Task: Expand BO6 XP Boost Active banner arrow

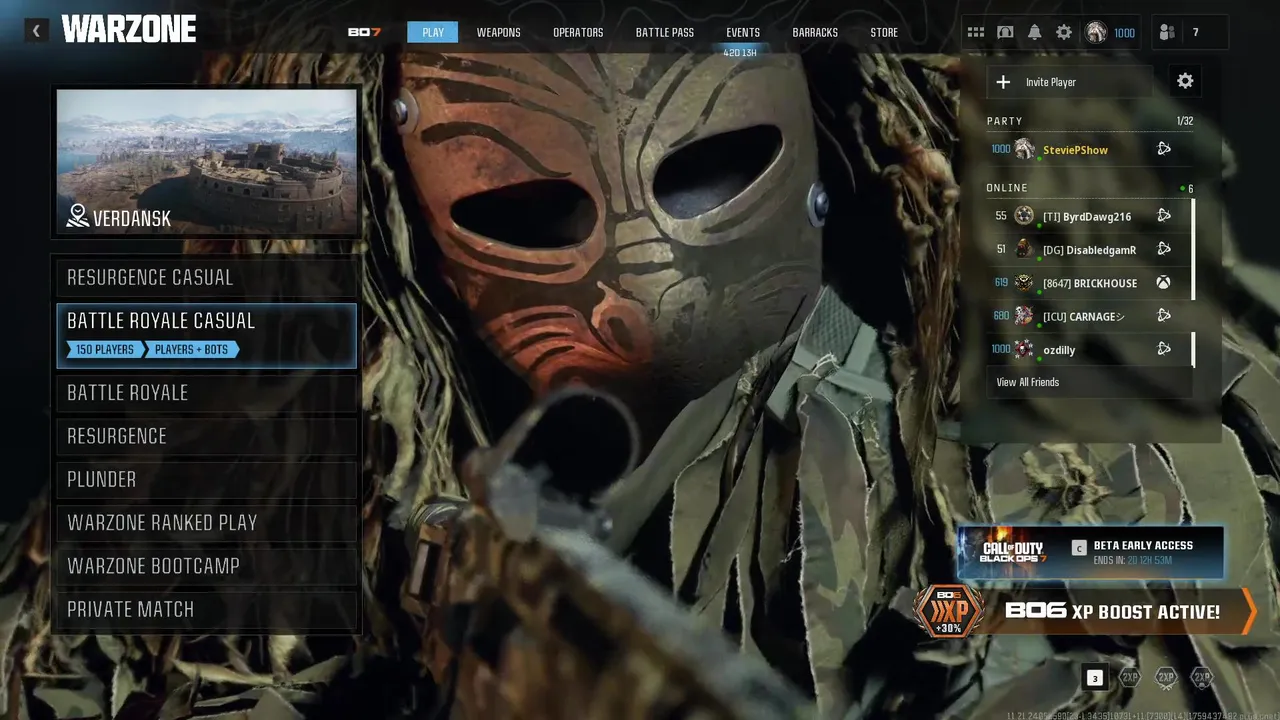Action: (1248, 611)
